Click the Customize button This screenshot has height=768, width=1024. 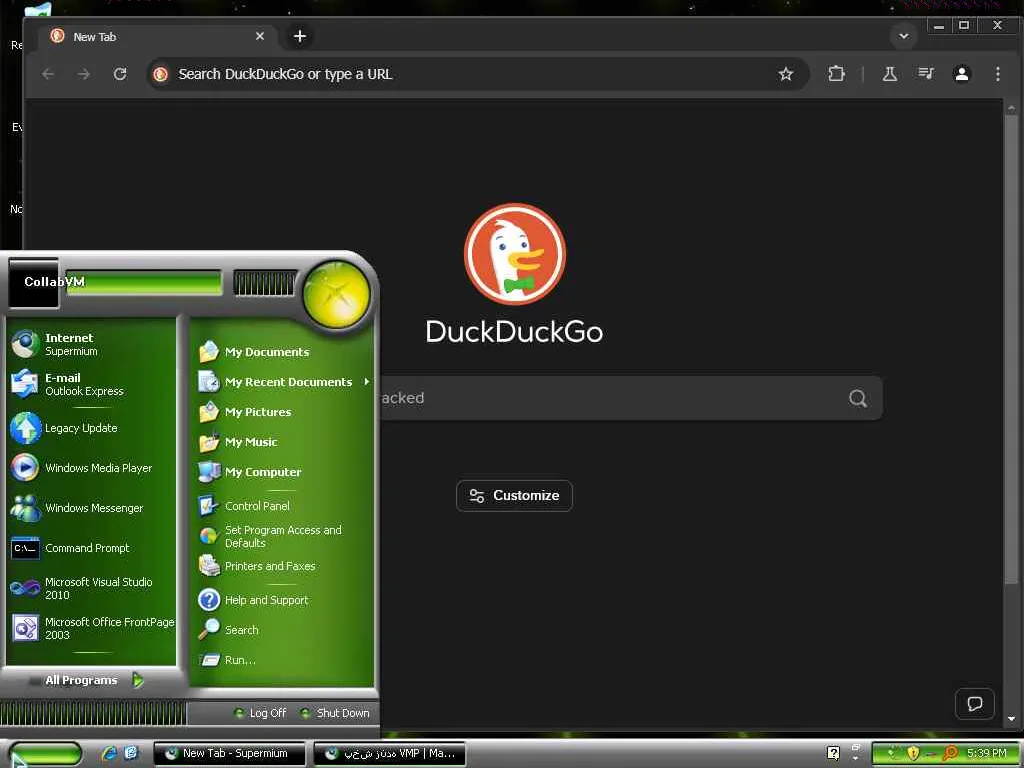tap(515, 496)
